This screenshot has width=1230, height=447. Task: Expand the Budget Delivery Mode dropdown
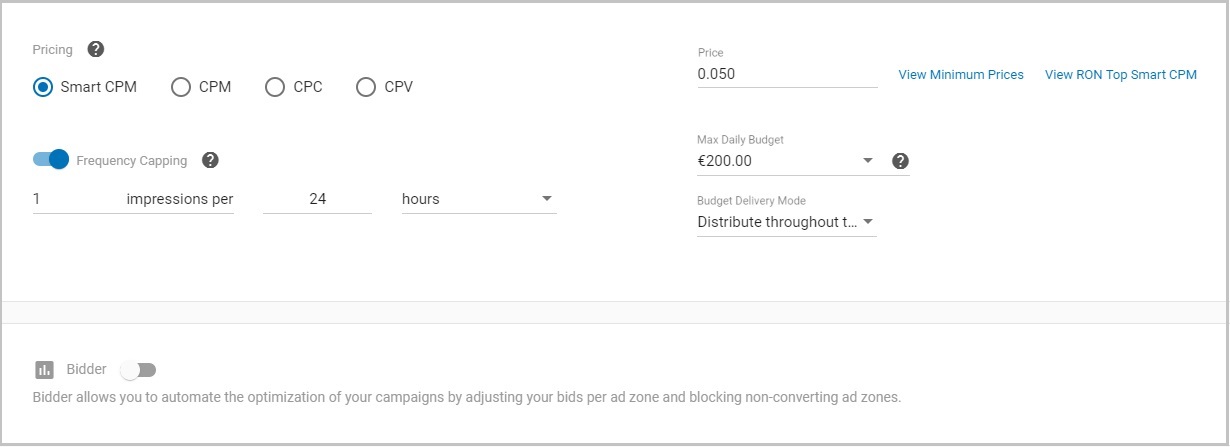click(786, 222)
